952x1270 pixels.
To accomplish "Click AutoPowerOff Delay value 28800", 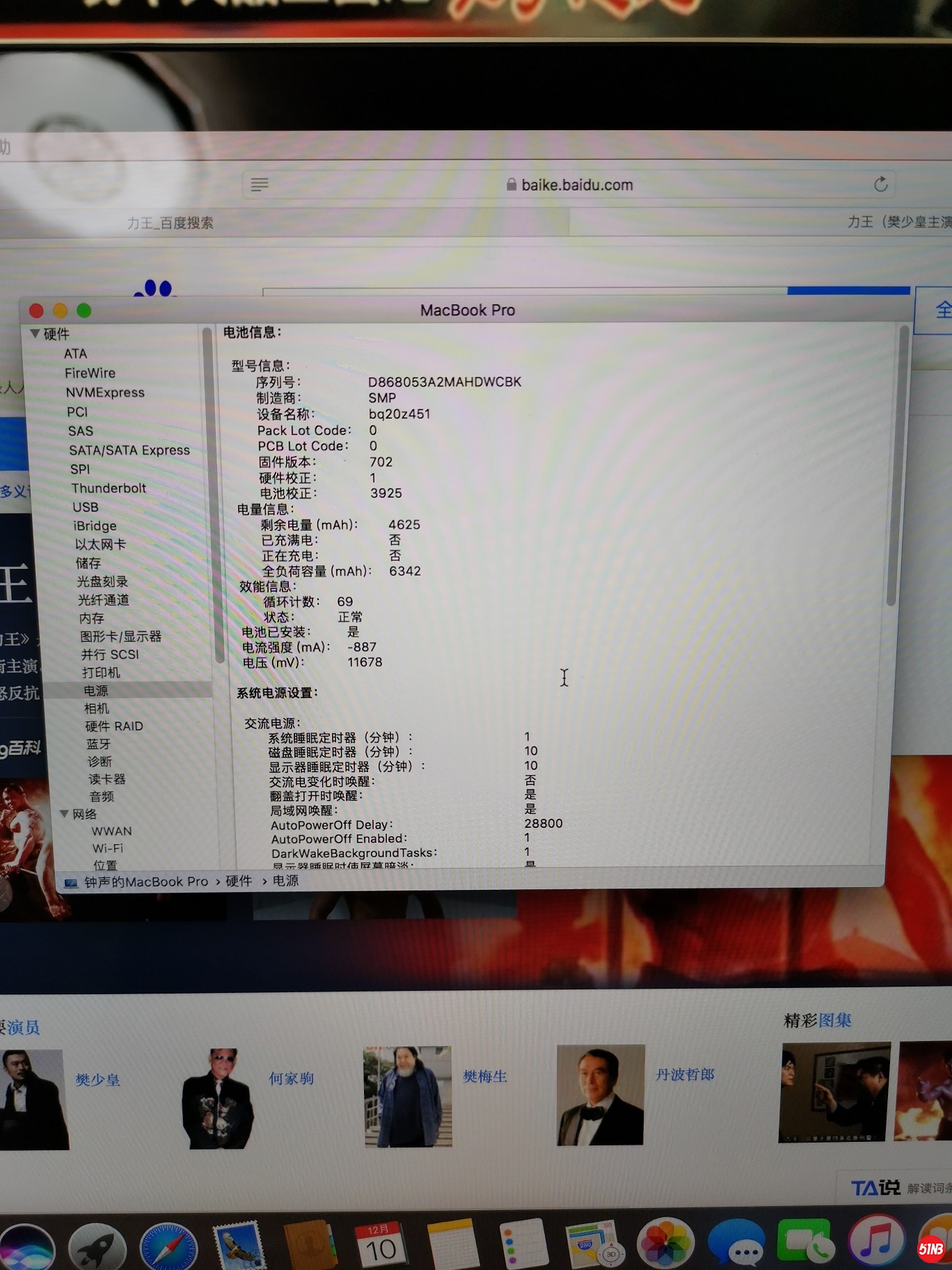I will (x=544, y=824).
